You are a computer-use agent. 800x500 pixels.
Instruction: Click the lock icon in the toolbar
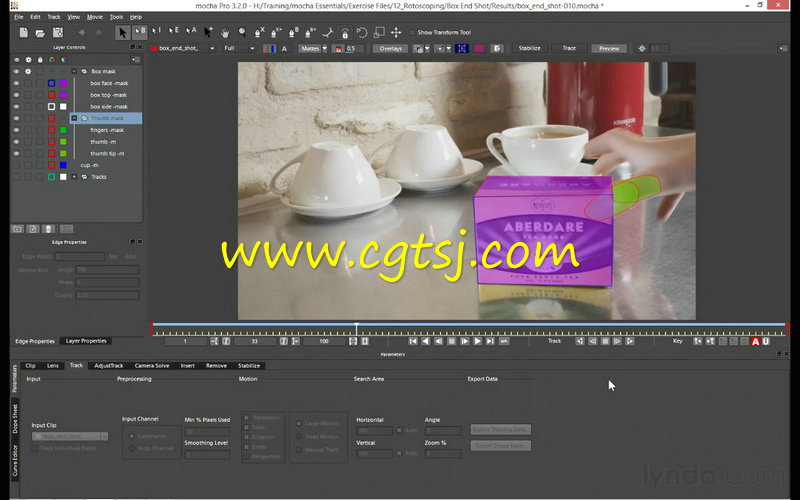(x=345, y=33)
